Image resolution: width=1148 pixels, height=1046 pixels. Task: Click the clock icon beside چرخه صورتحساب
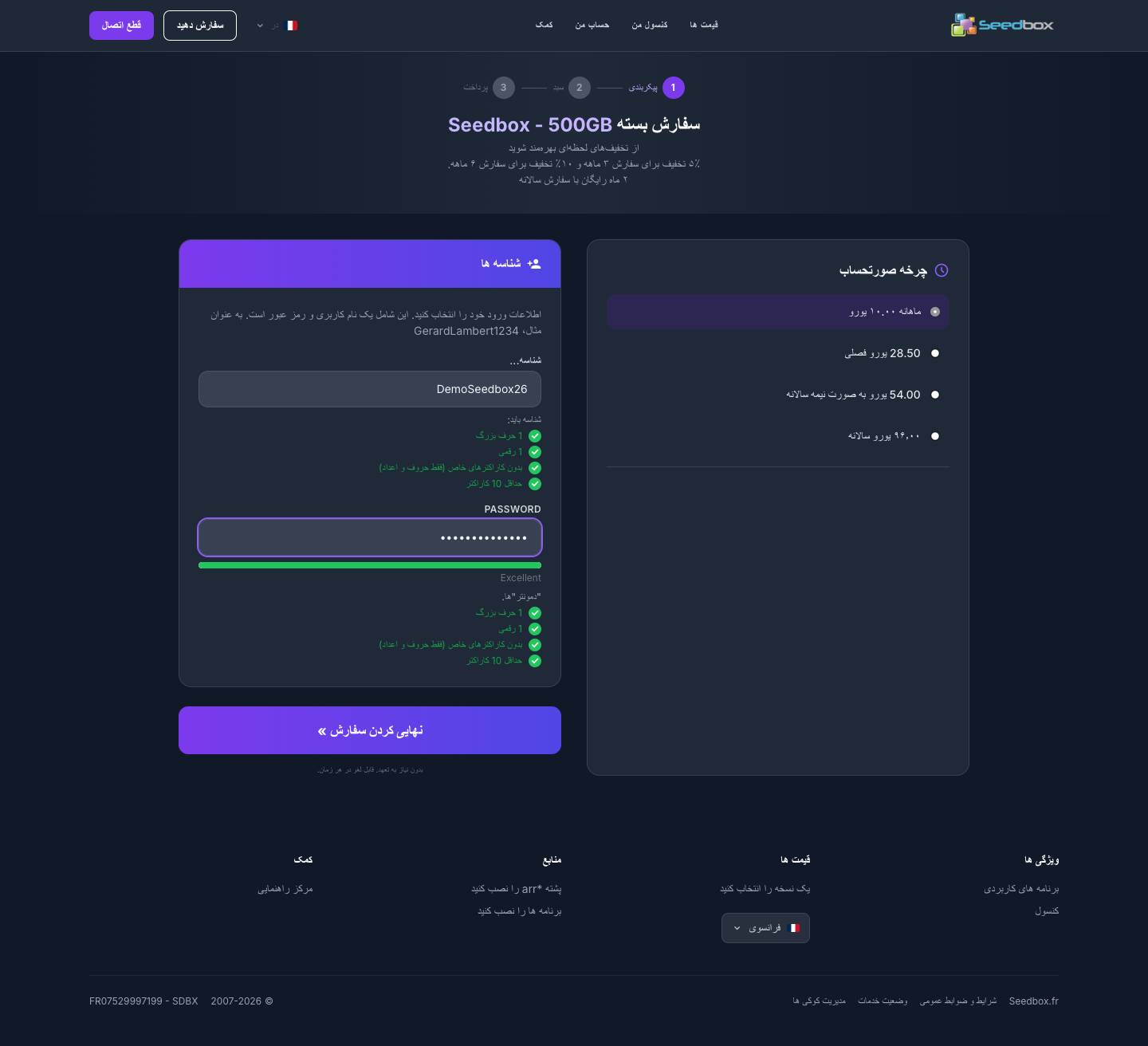click(x=942, y=270)
